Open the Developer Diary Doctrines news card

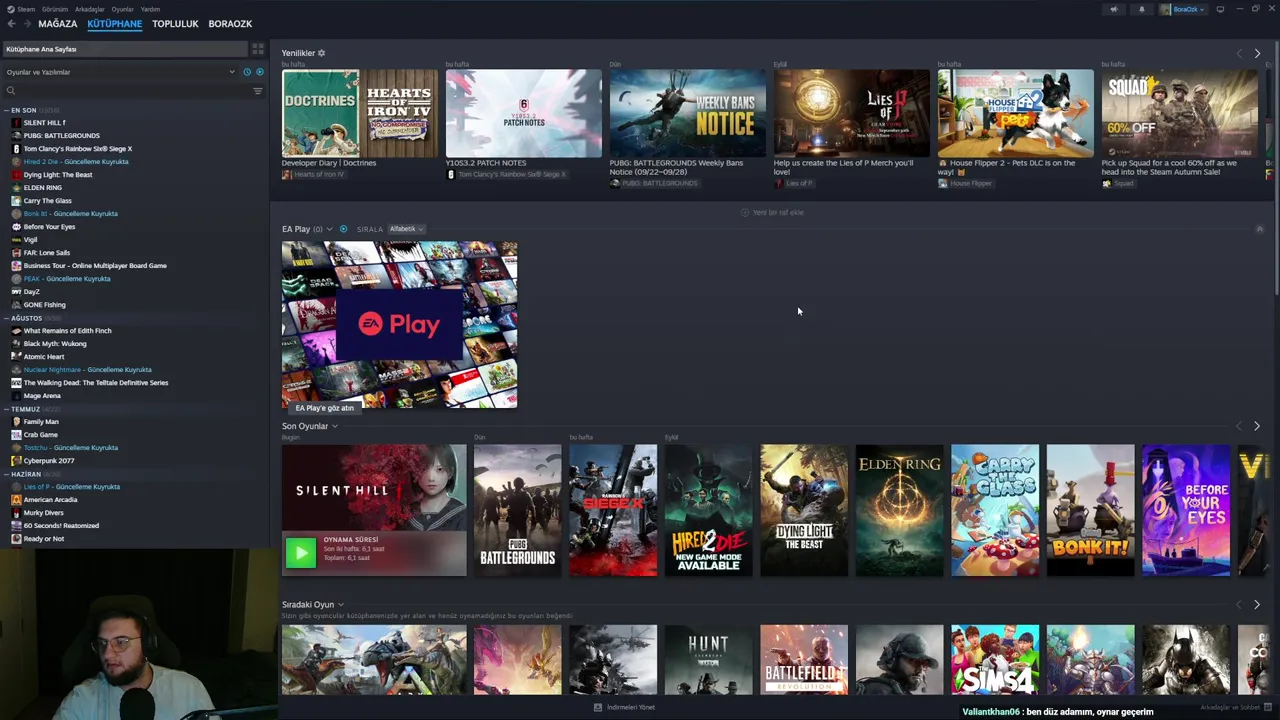(360, 113)
